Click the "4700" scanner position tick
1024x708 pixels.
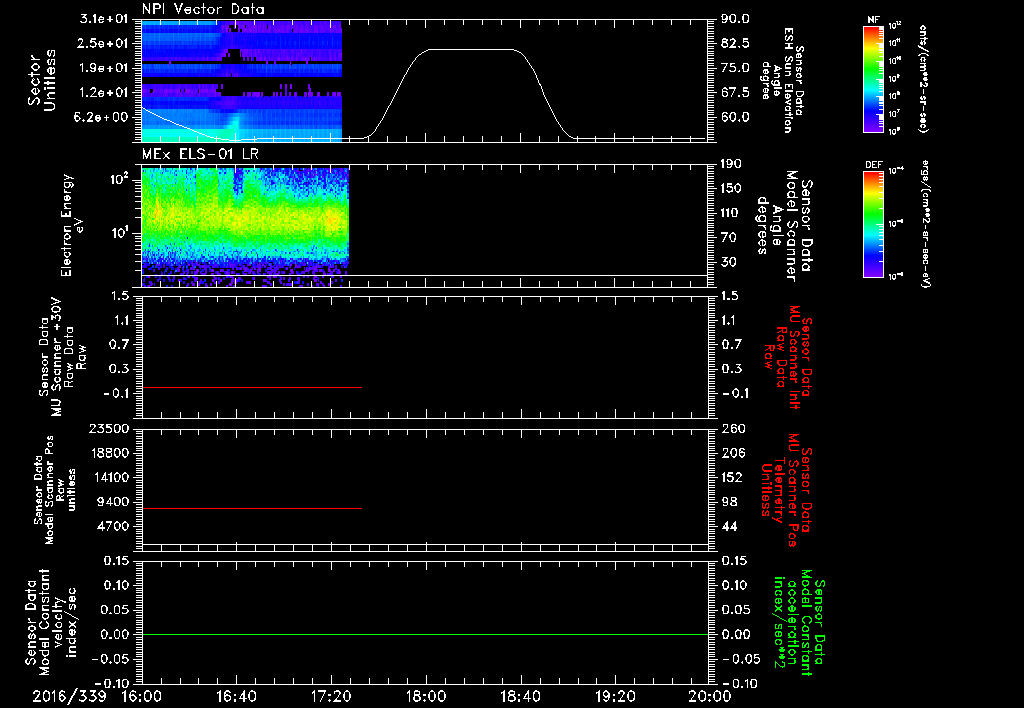[114, 526]
